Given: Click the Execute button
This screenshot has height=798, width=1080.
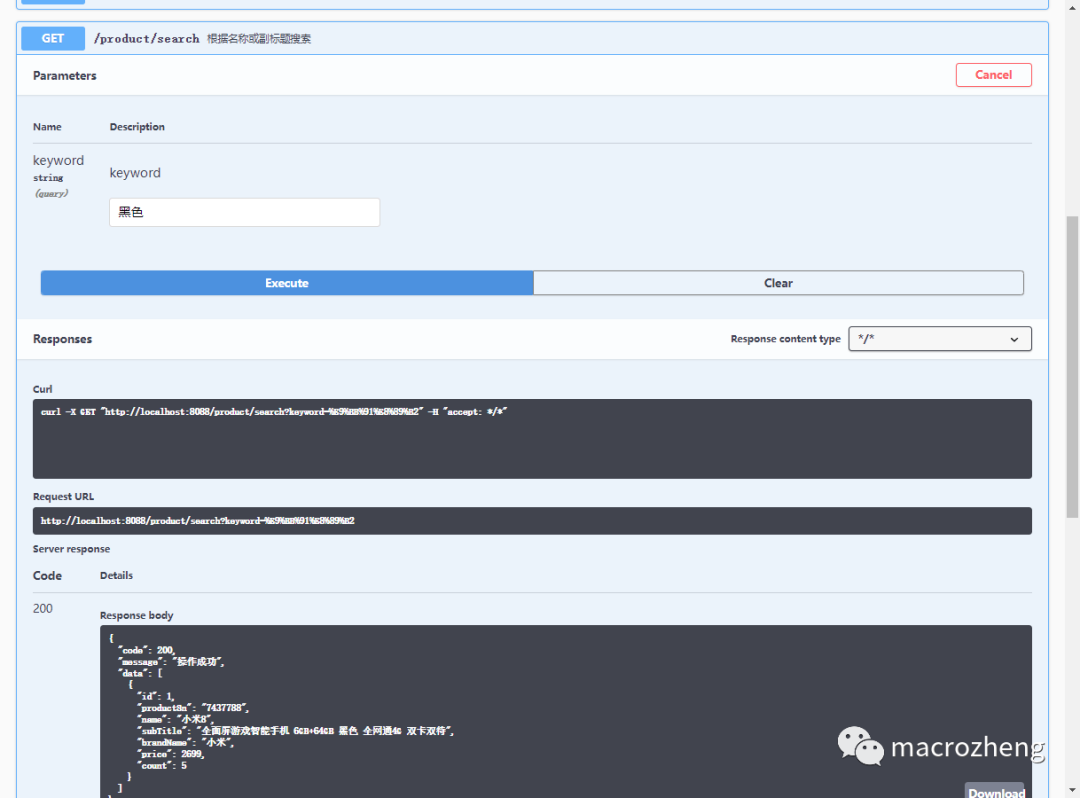Looking at the screenshot, I should pos(287,283).
